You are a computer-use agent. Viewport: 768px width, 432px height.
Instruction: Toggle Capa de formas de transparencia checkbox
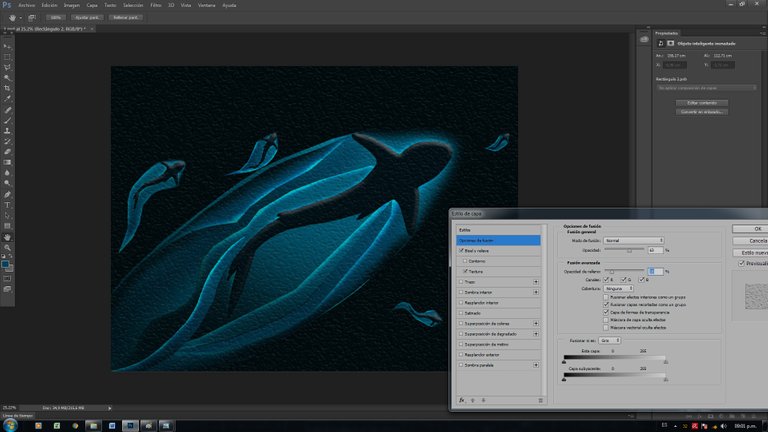point(607,312)
